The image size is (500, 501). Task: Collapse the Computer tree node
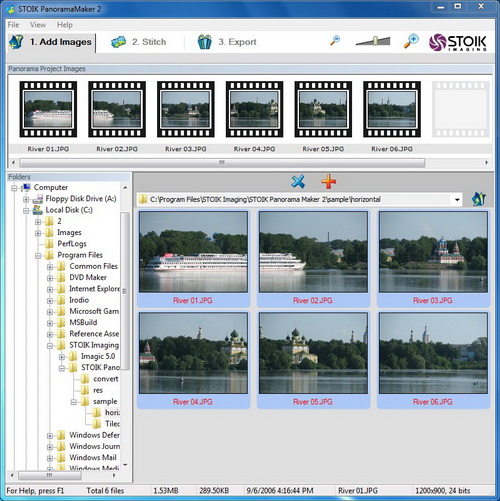pos(14,188)
